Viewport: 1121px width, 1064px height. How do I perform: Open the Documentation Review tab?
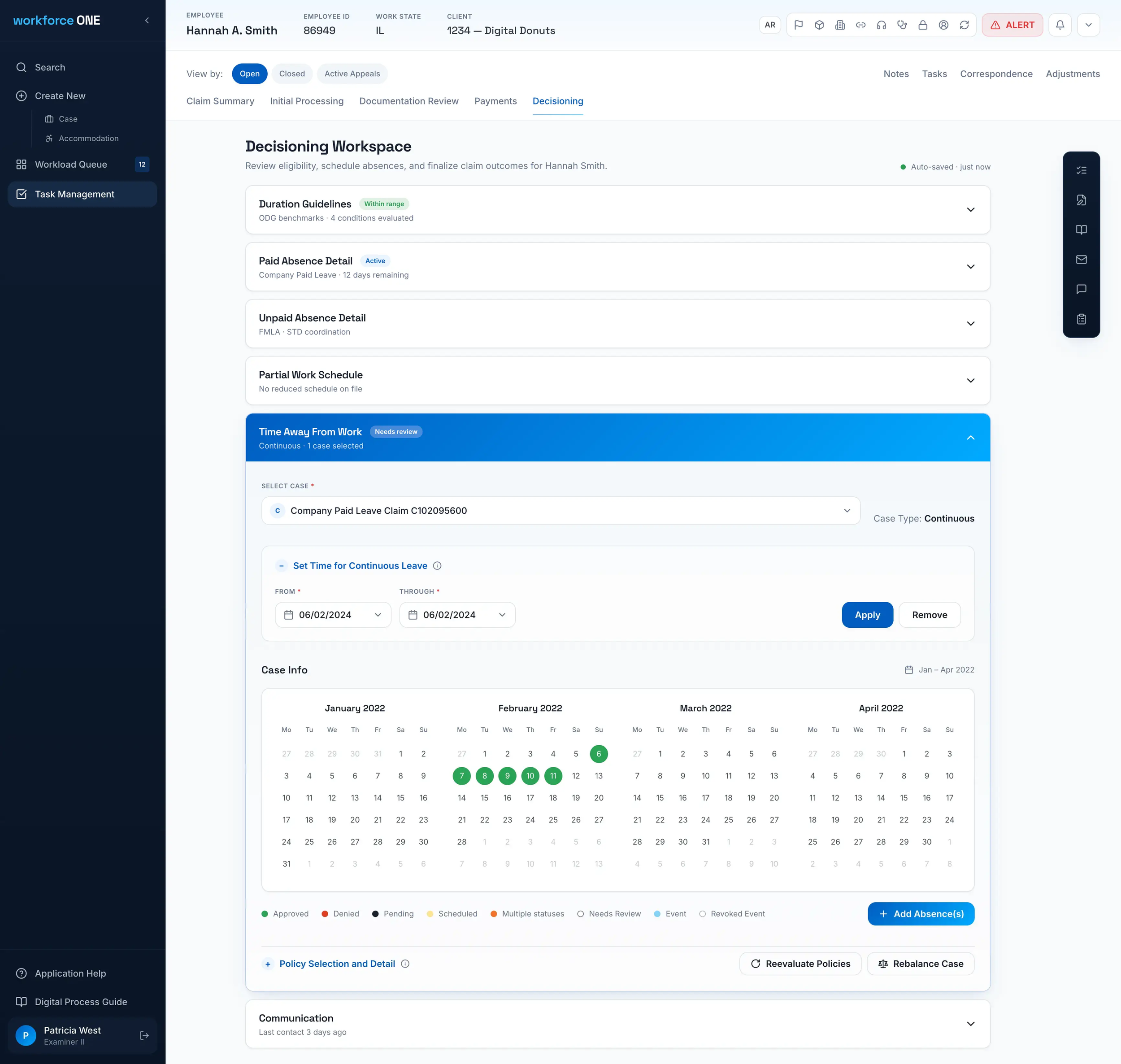(408, 101)
